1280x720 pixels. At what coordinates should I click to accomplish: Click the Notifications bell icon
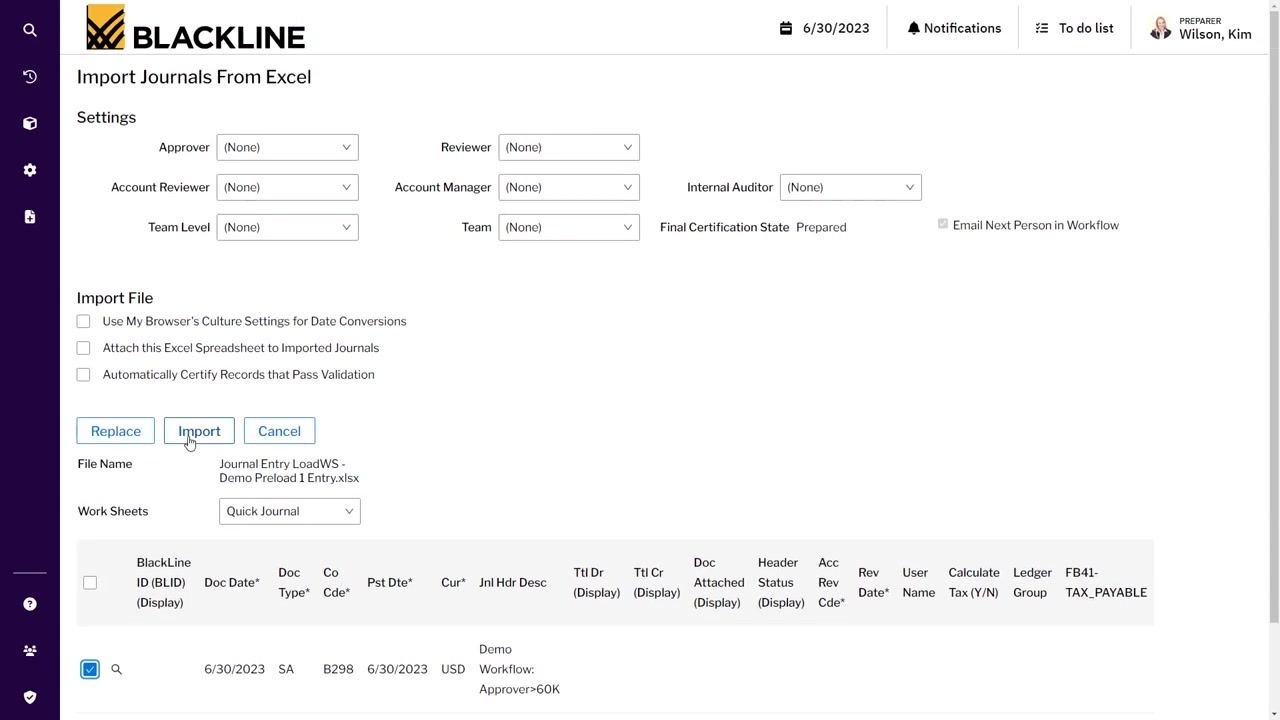point(913,28)
